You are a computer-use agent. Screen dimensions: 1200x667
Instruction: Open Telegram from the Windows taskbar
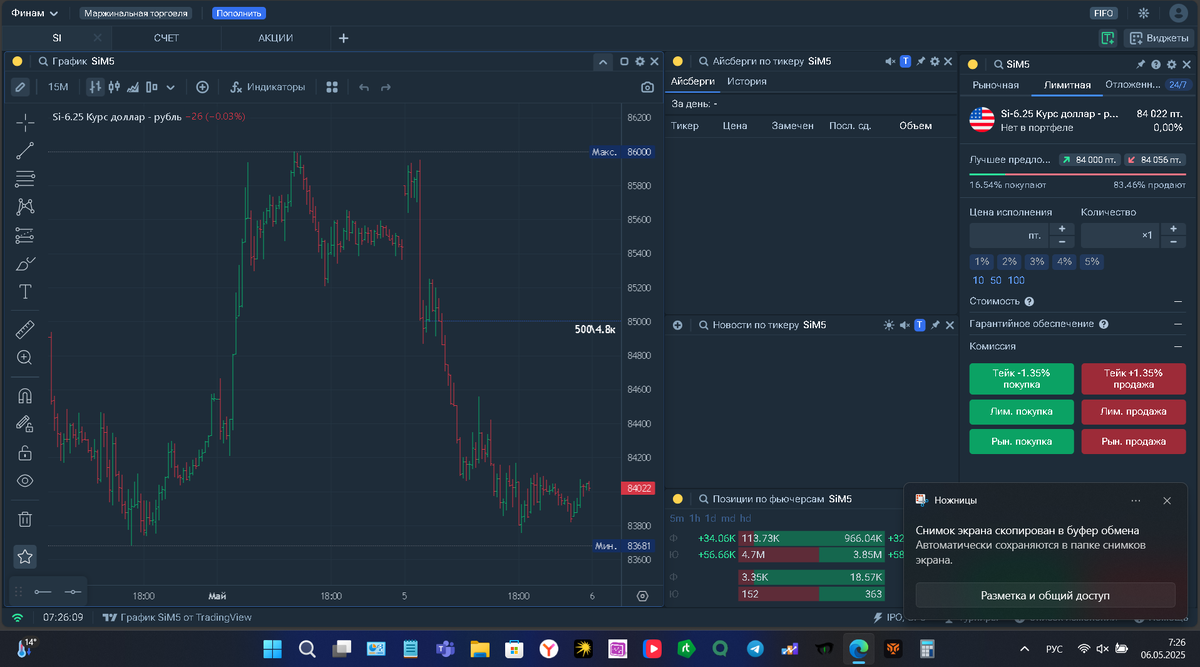(755, 648)
